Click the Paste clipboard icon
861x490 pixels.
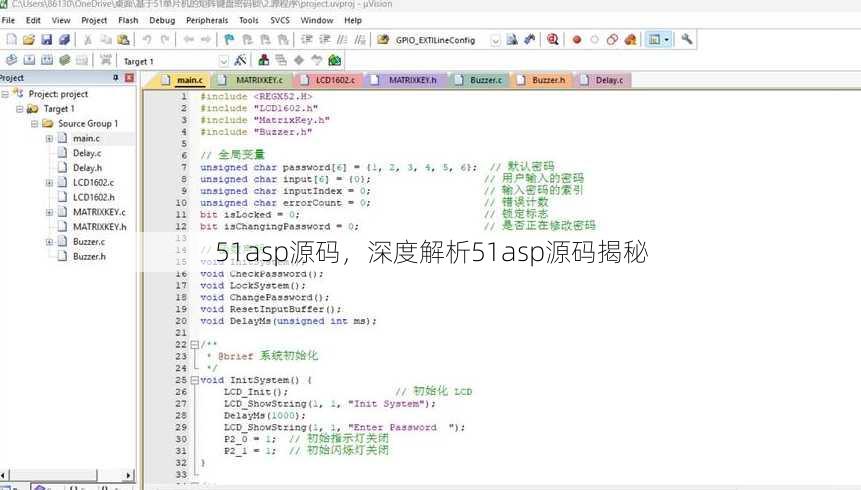[124, 40]
